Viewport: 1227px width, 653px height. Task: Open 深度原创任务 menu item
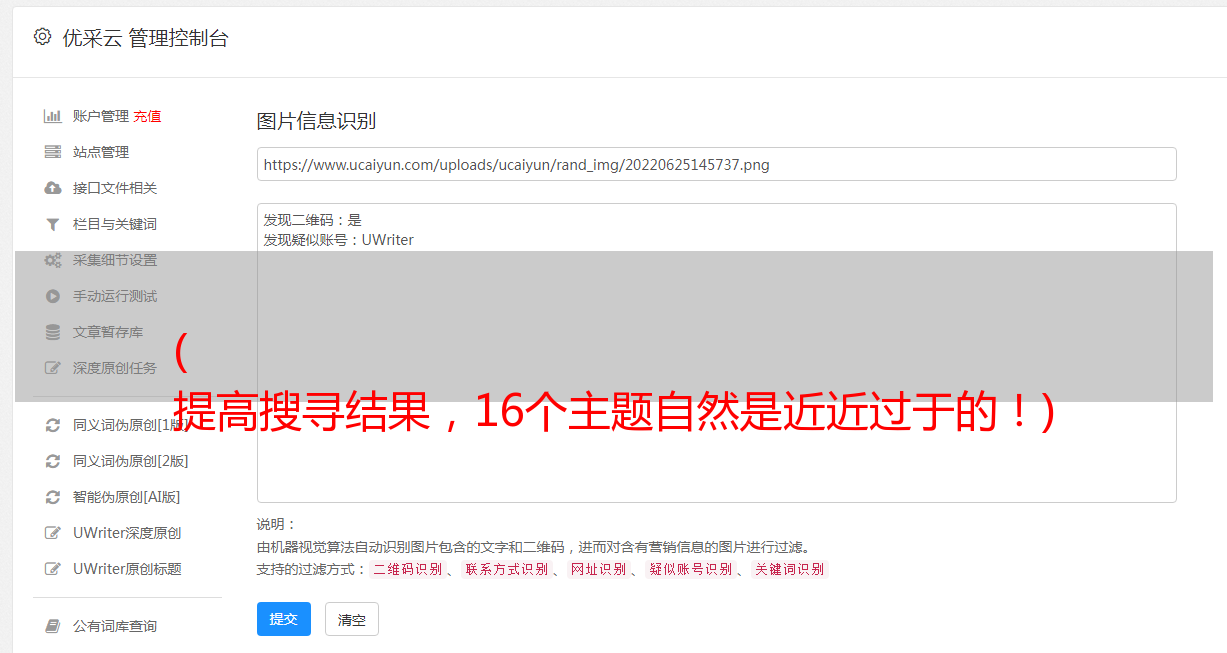coord(115,368)
